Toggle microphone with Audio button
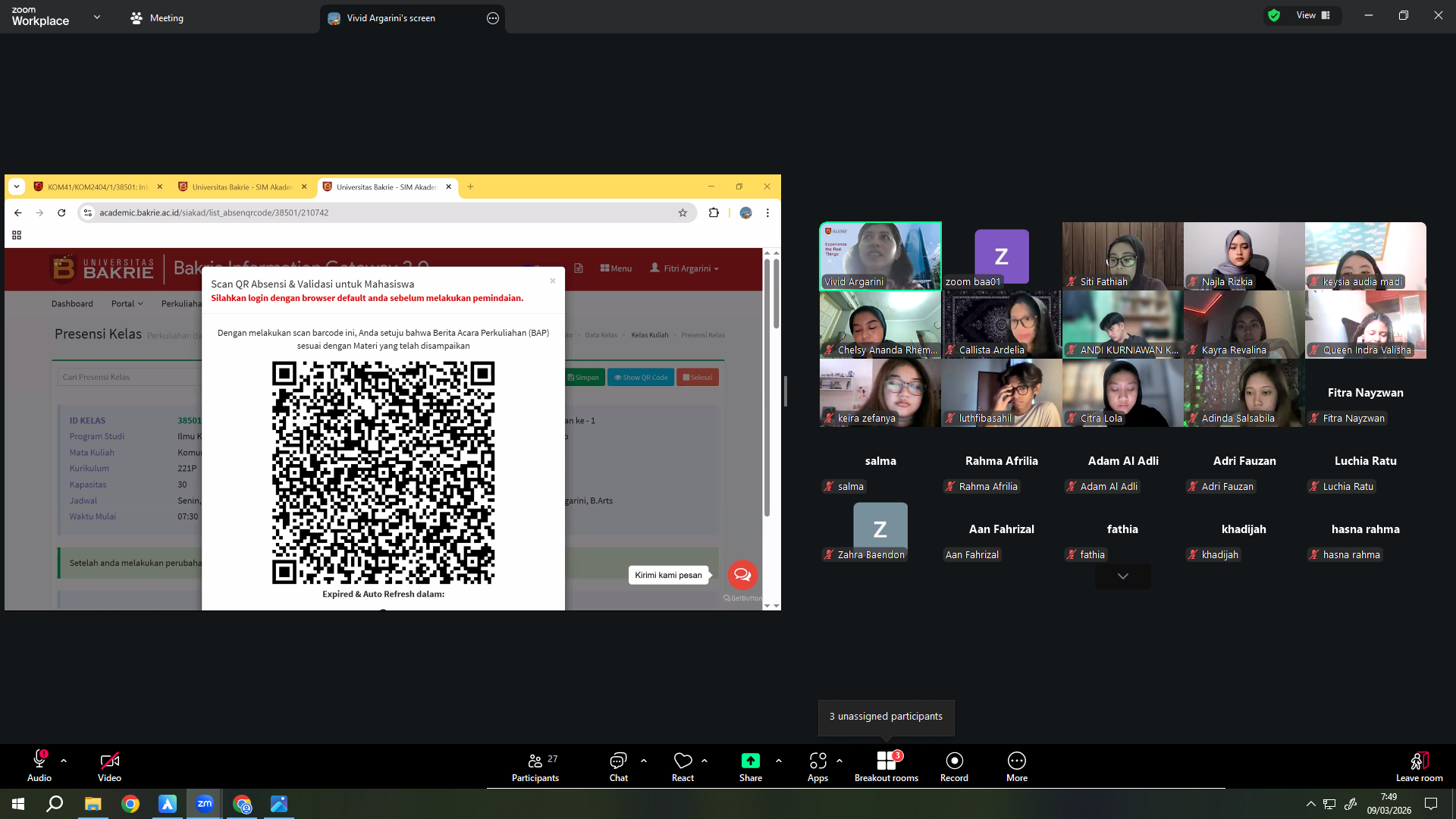1456x819 pixels. click(x=39, y=767)
